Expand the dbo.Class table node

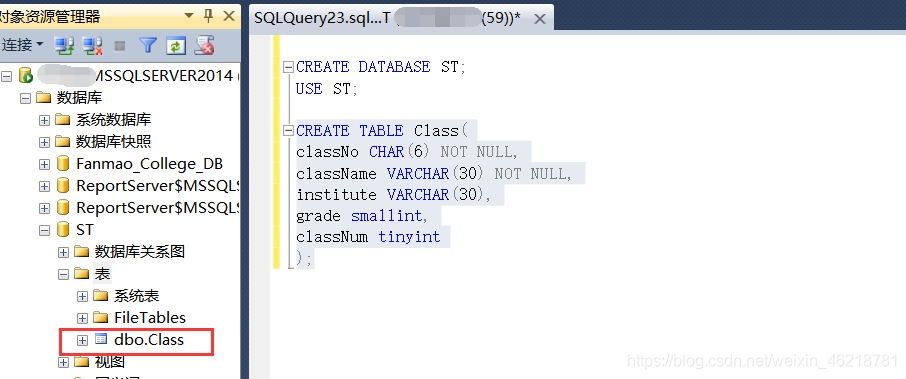[x=83, y=340]
